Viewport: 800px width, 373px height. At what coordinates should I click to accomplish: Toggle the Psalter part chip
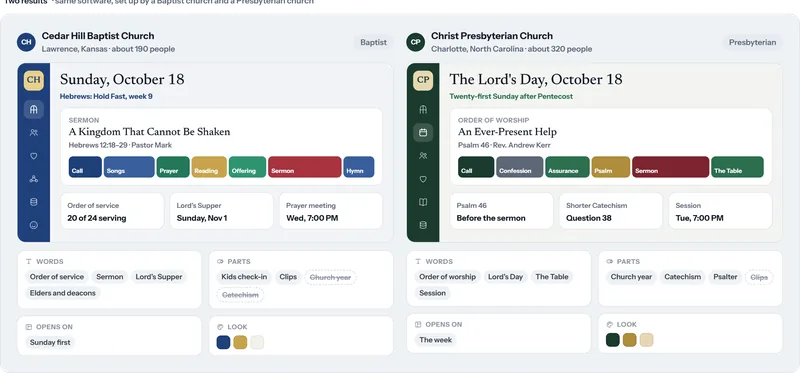[726, 277]
